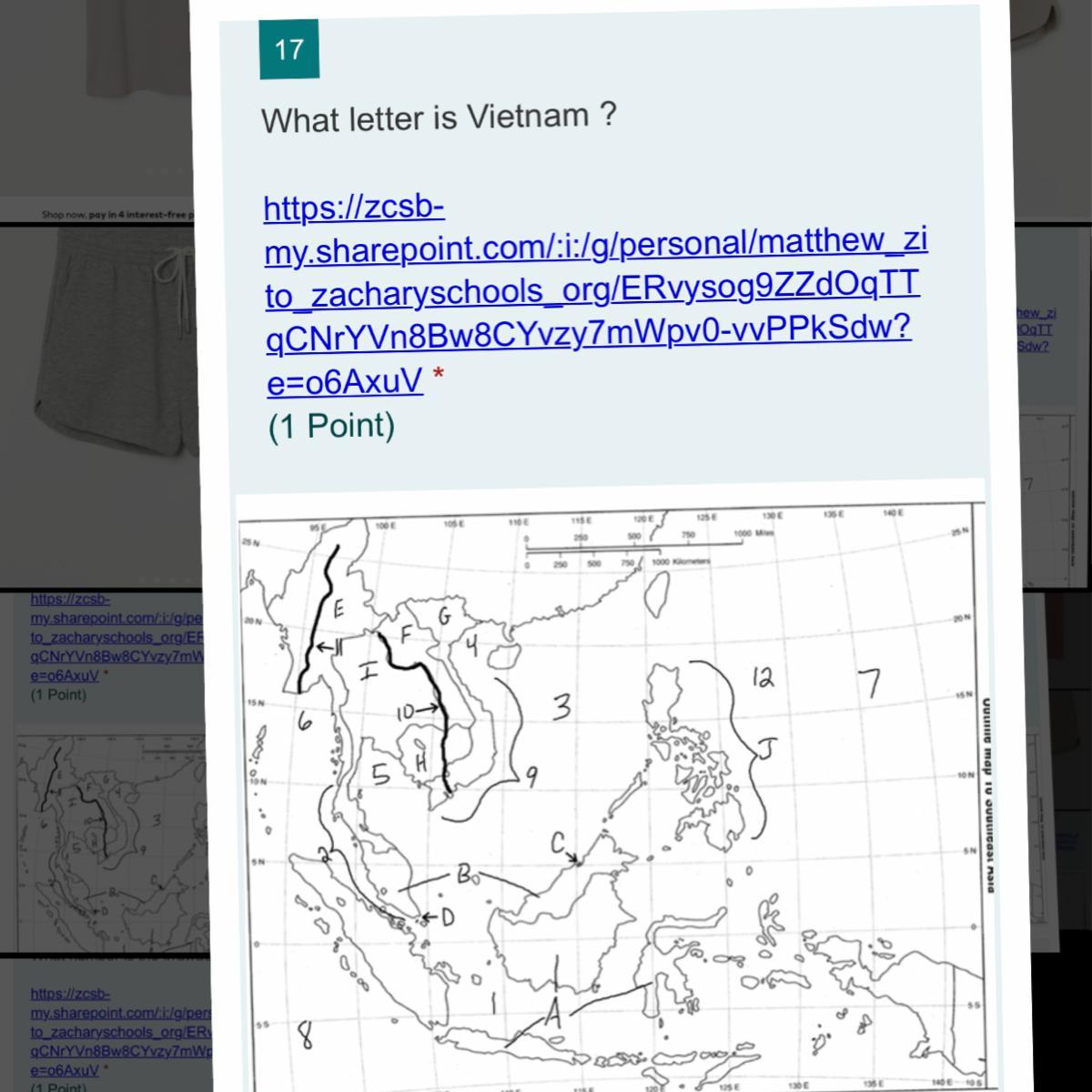Screen dimensions: 1092x1092
Task: Click the "(1 Point)" label under the link
Action: point(331,425)
